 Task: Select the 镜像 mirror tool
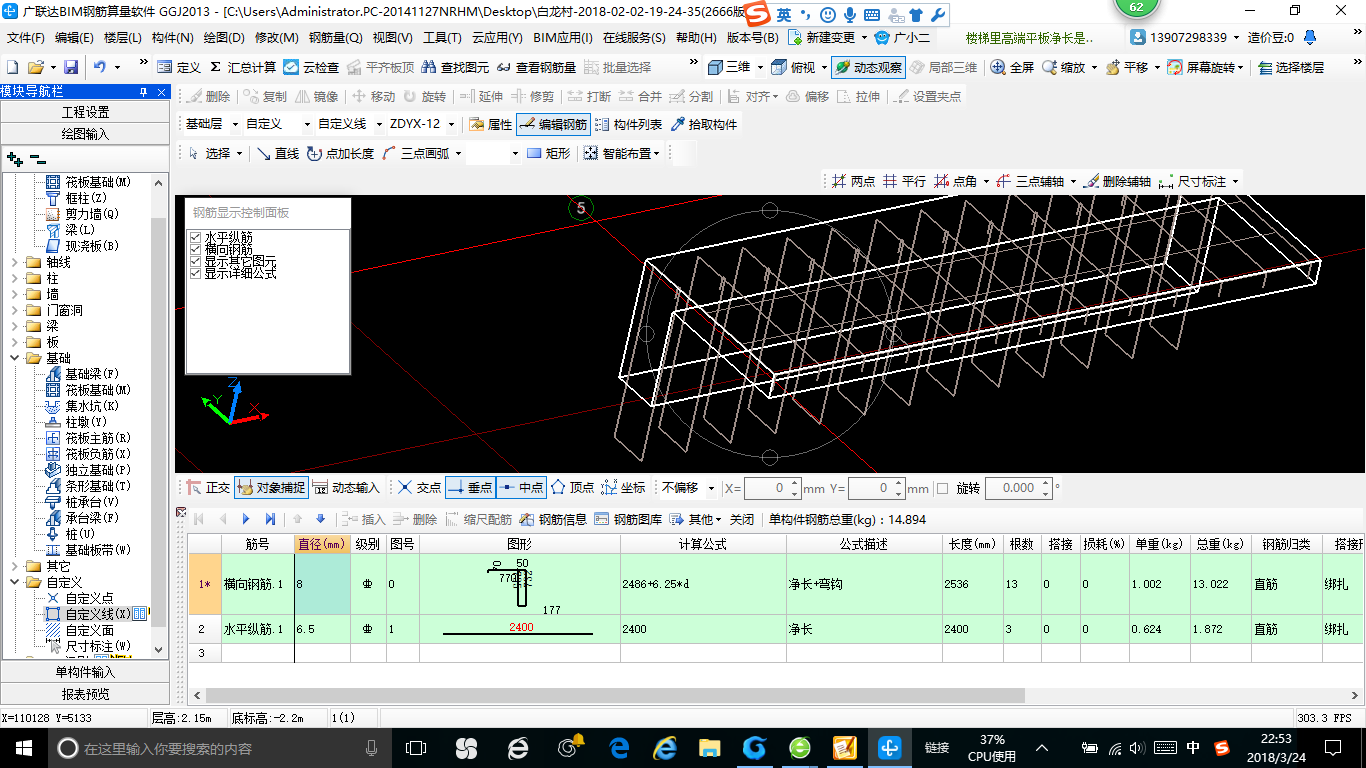coord(316,97)
